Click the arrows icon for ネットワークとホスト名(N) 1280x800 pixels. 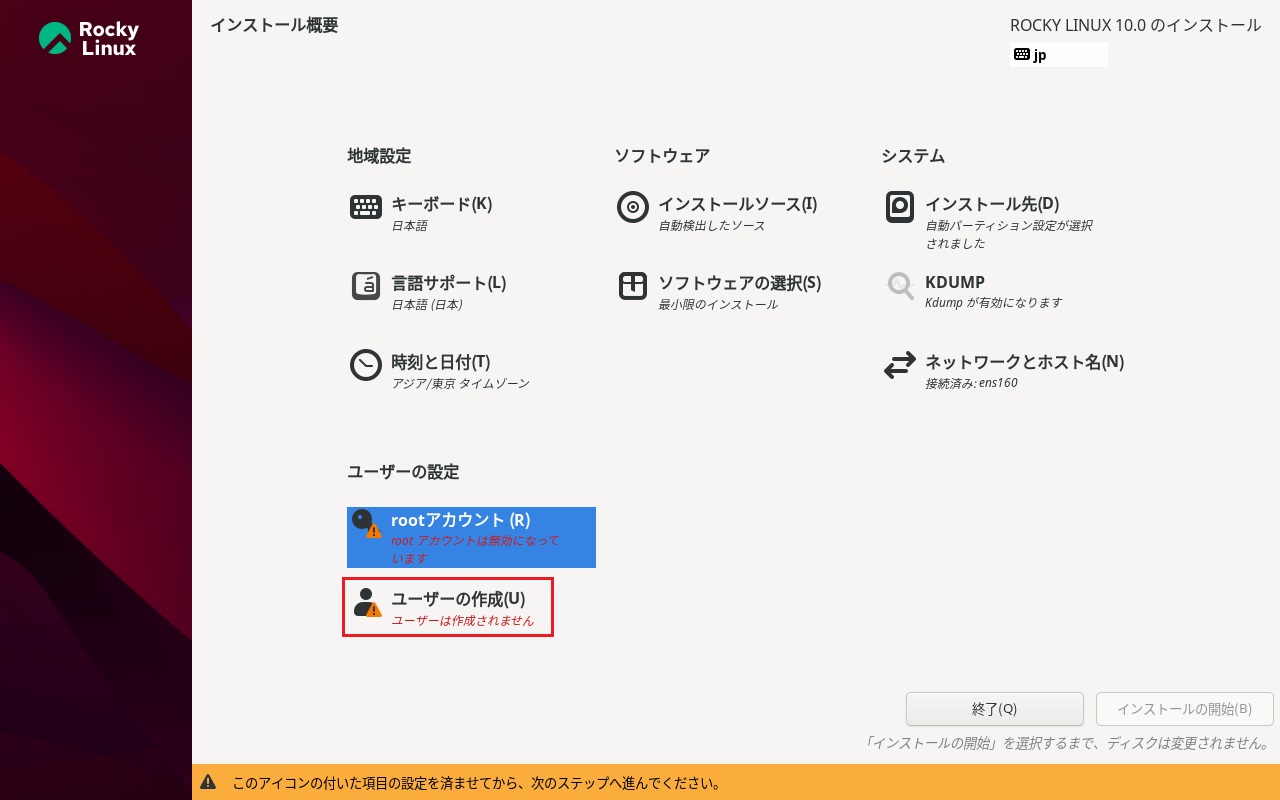click(x=900, y=365)
